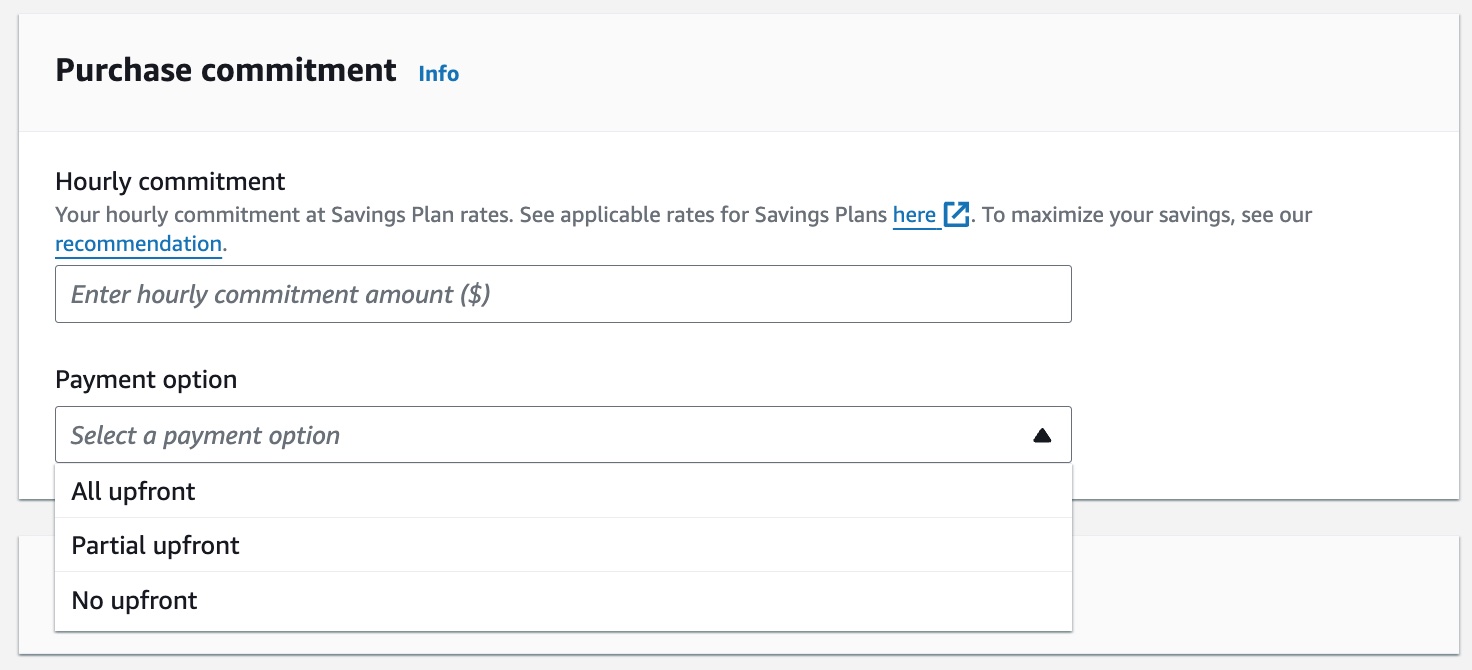1472x670 pixels.
Task: Click the Hourly commitment field label
Action: pyautogui.click(x=170, y=181)
